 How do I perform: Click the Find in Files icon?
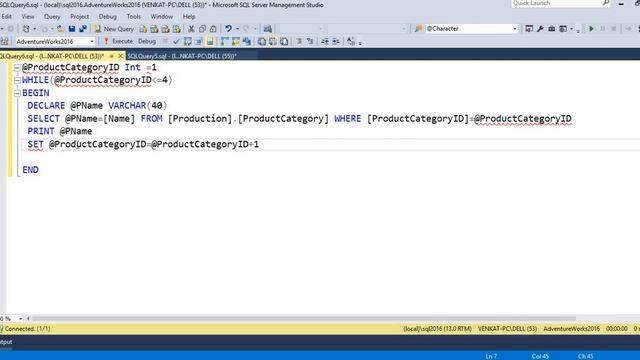[x=418, y=29]
